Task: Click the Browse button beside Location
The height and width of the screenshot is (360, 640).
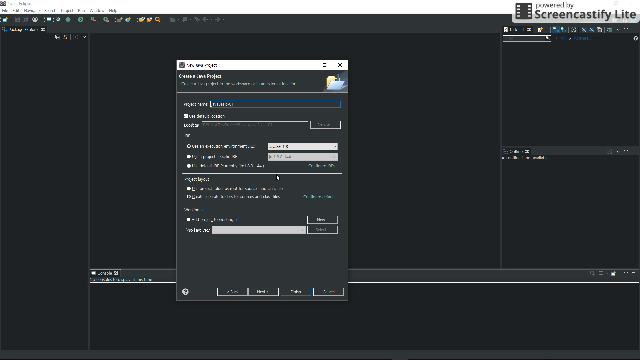Action: [325, 124]
